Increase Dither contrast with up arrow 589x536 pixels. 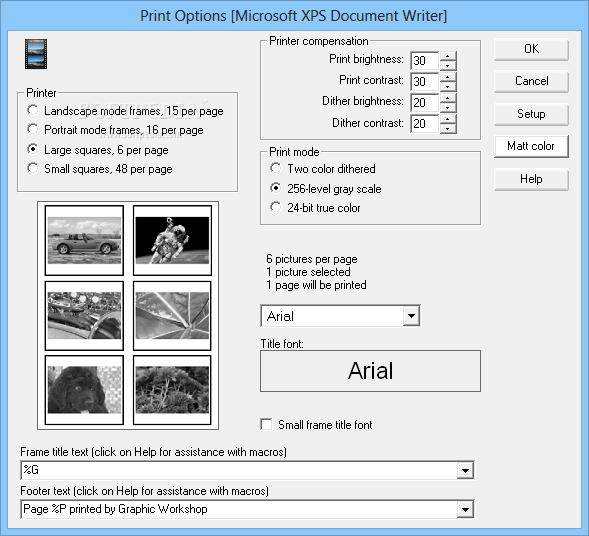point(448,119)
